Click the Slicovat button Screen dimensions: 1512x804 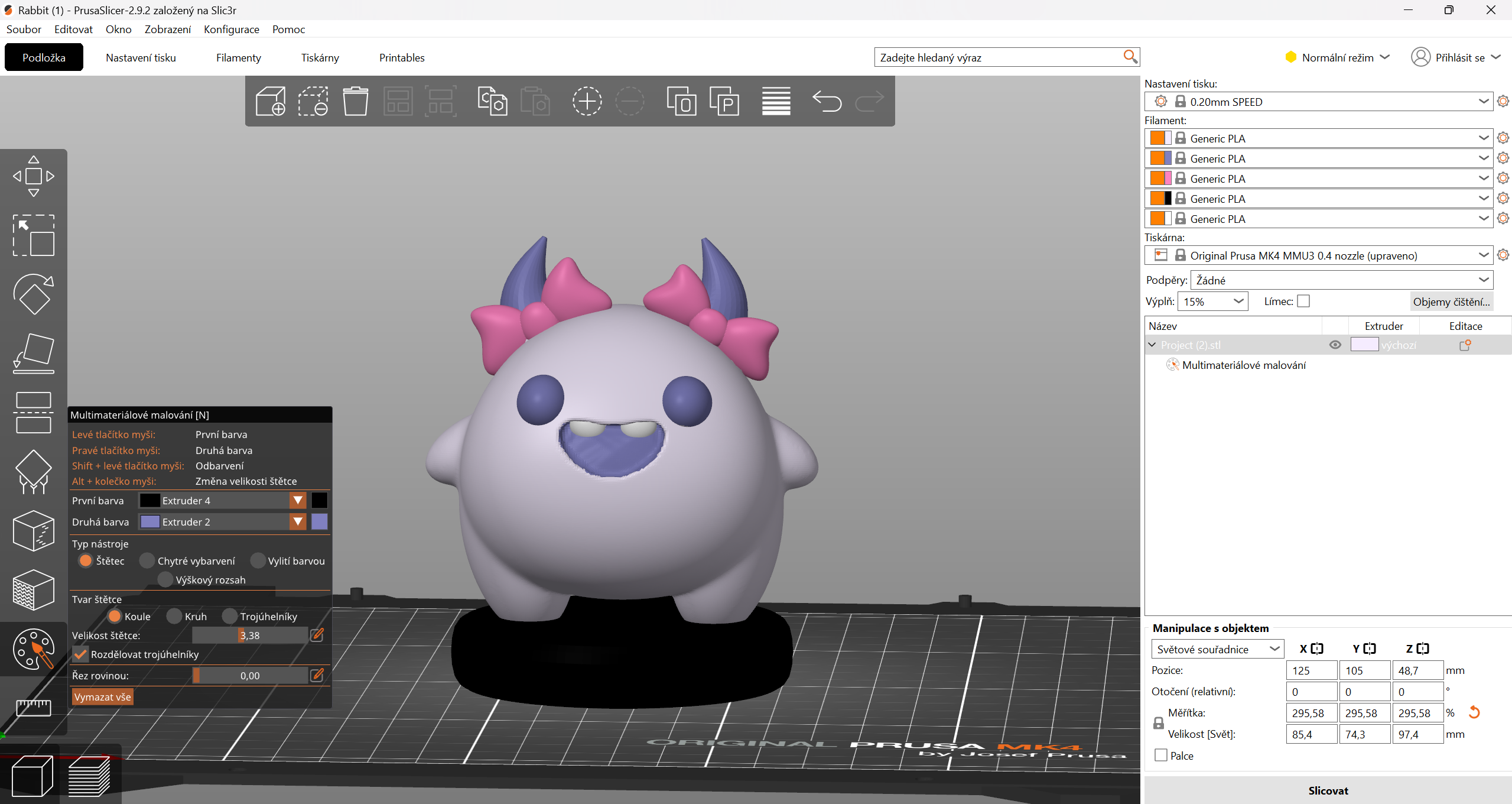(x=1328, y=790)
